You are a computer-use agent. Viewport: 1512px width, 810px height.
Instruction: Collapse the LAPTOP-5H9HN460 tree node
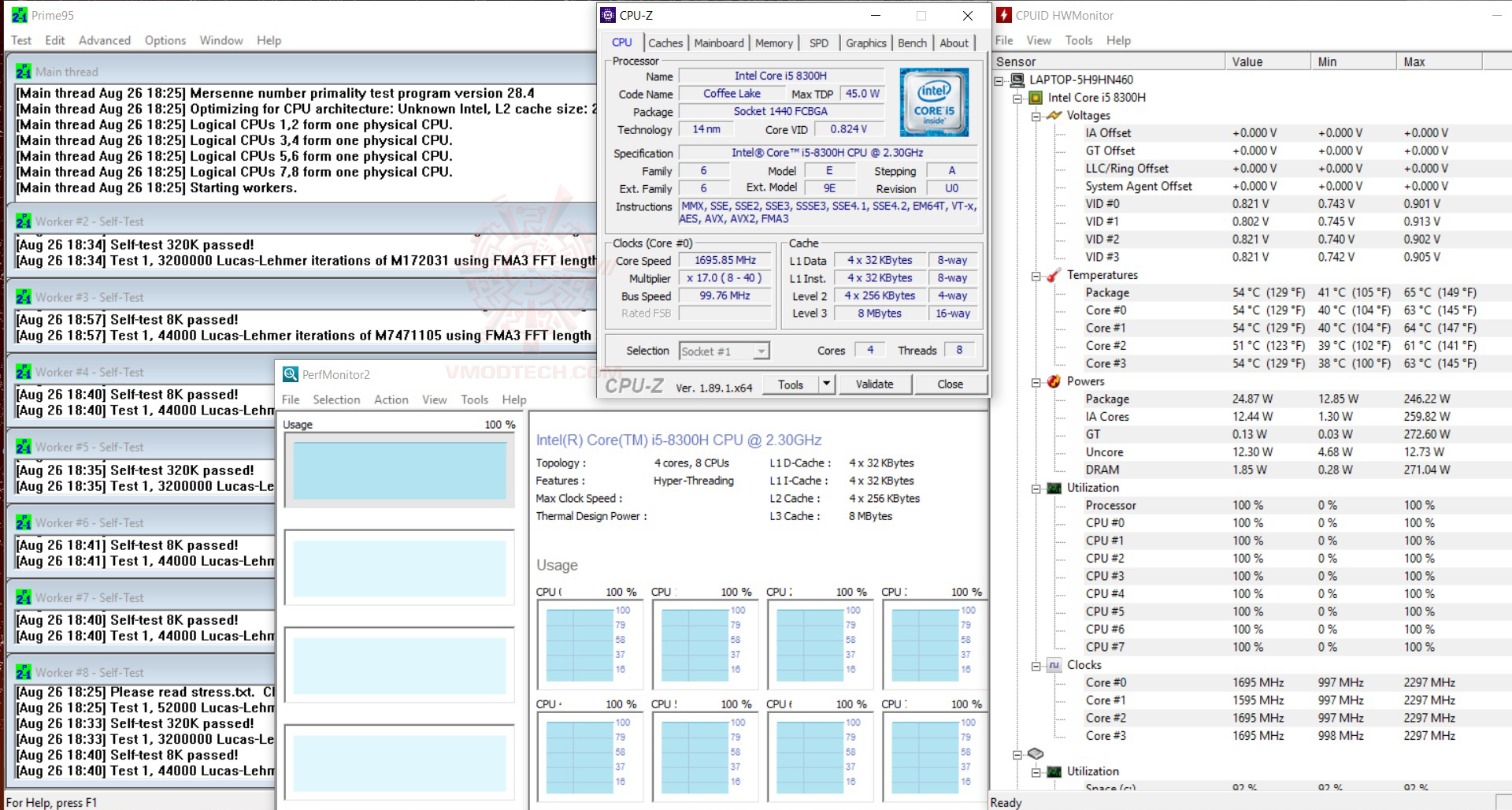pos(999,80)
